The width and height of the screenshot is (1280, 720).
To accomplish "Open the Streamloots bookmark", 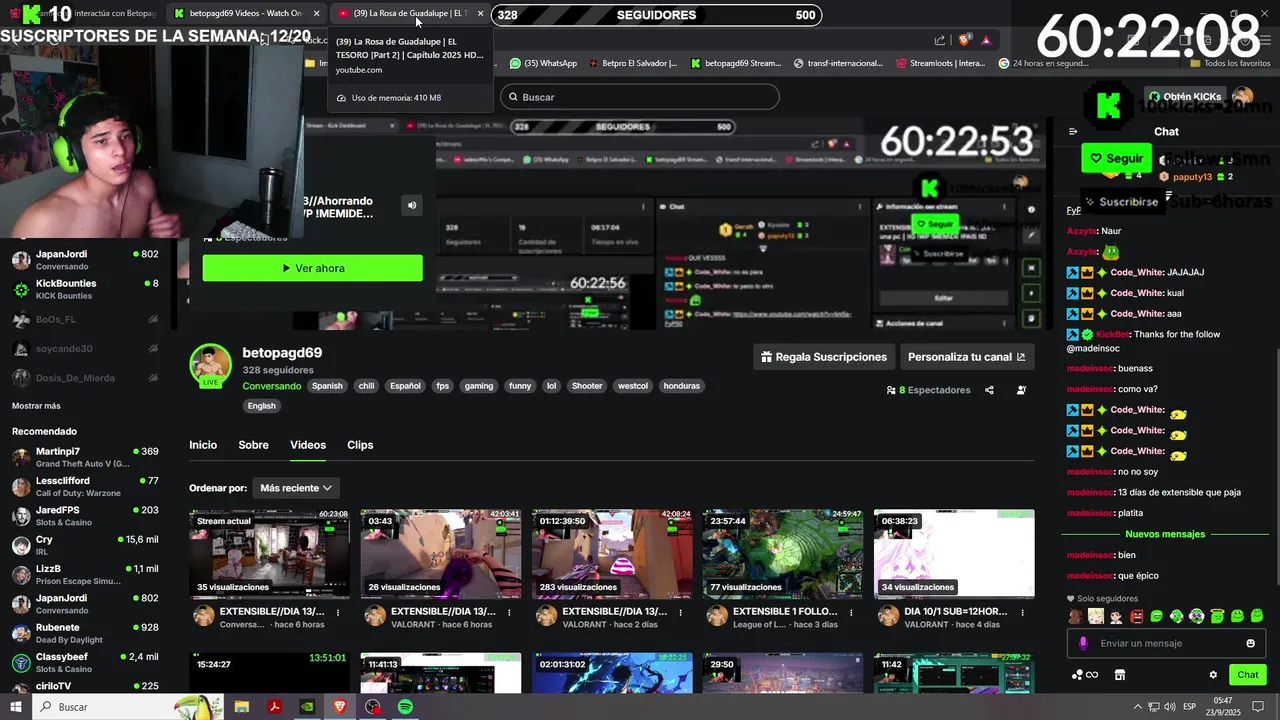I will click(x=941, y=63).
